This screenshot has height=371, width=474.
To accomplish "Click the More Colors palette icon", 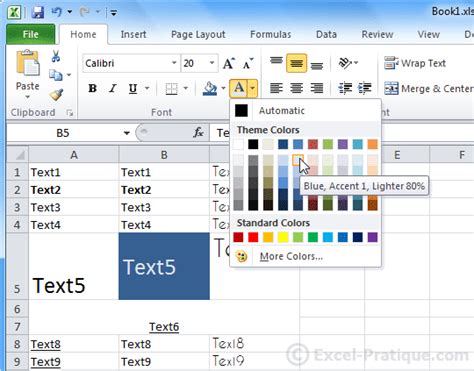I will coord(241,256).
